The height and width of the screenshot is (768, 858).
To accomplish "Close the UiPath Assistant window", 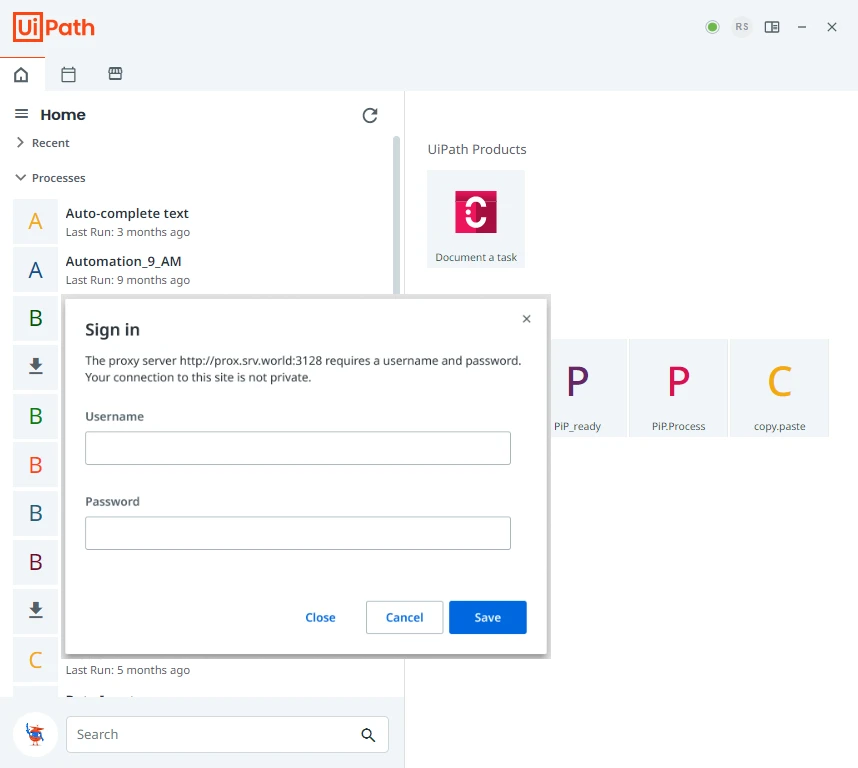I will pyautogui.click(x=832, y=27).
